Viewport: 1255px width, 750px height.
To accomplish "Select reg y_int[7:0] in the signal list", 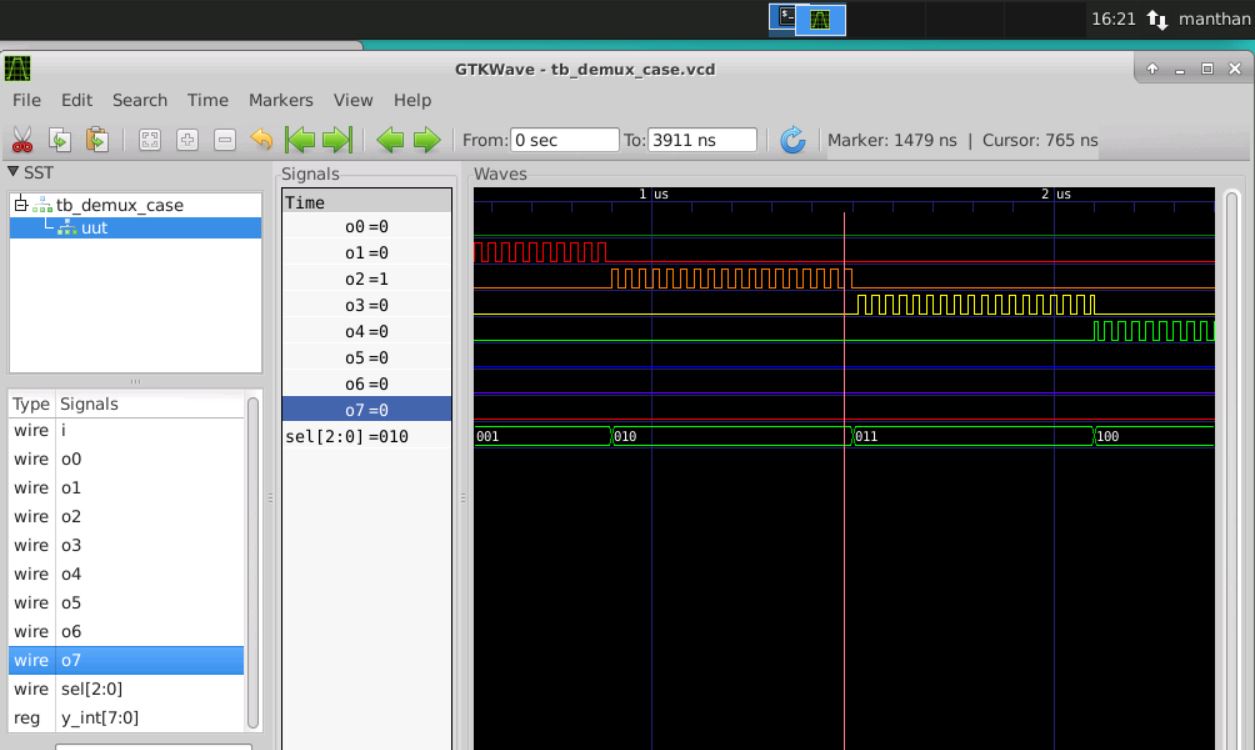I will 127,717.
